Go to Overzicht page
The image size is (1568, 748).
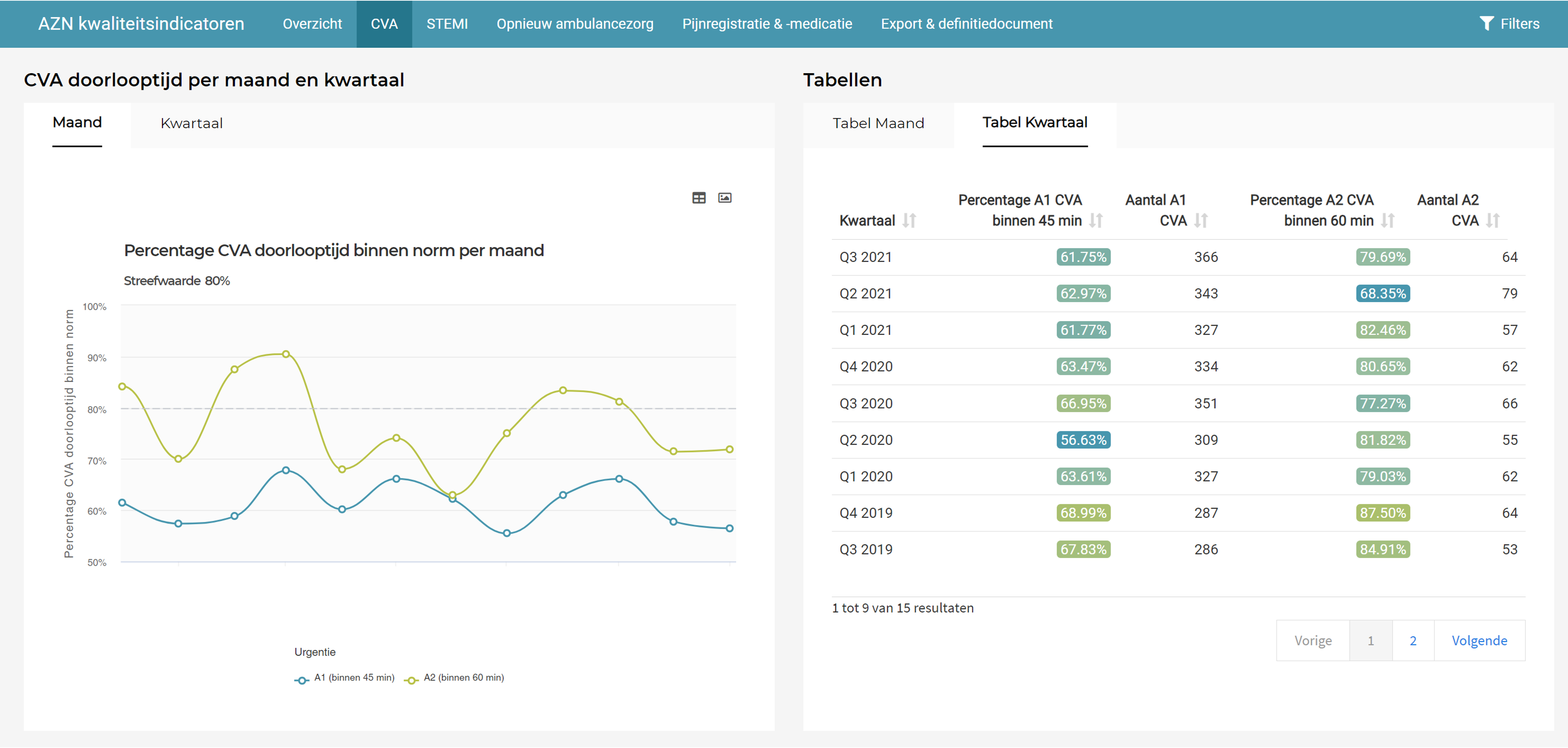[x=312, y=24]
